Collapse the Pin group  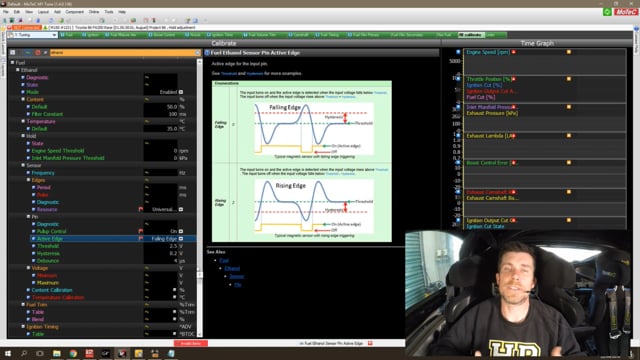[29, 217]
